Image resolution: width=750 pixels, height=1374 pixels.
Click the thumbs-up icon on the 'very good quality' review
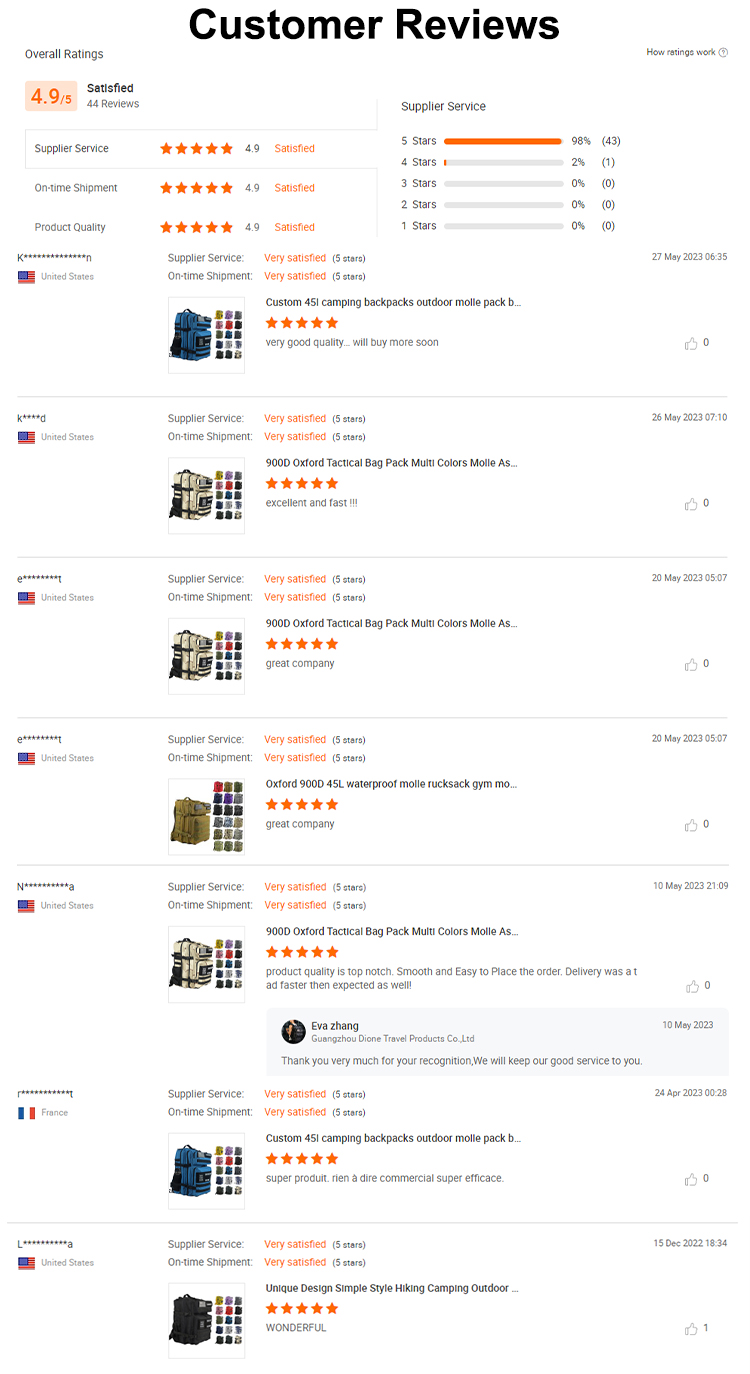pos(691,343)
